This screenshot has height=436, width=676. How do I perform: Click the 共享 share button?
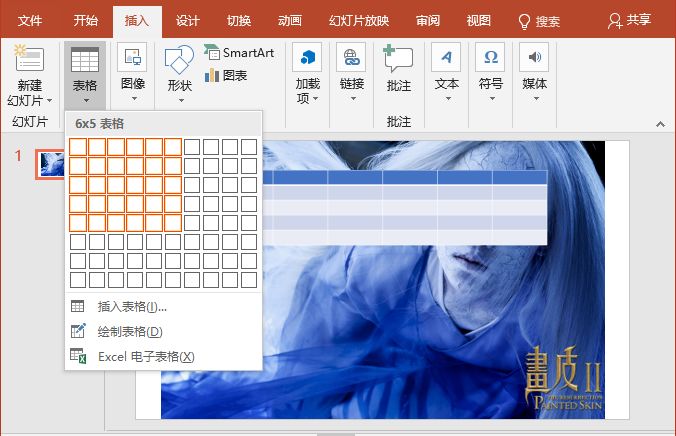pyautogui.click(x=629, y=20)
